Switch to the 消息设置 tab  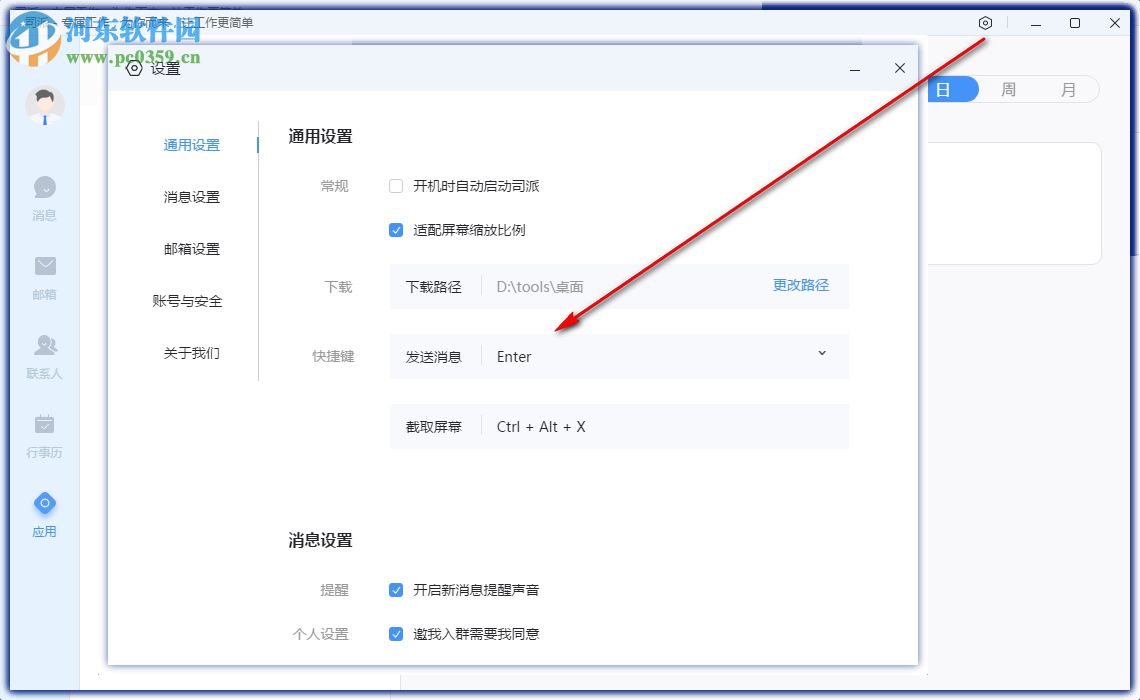coord(190,197)
